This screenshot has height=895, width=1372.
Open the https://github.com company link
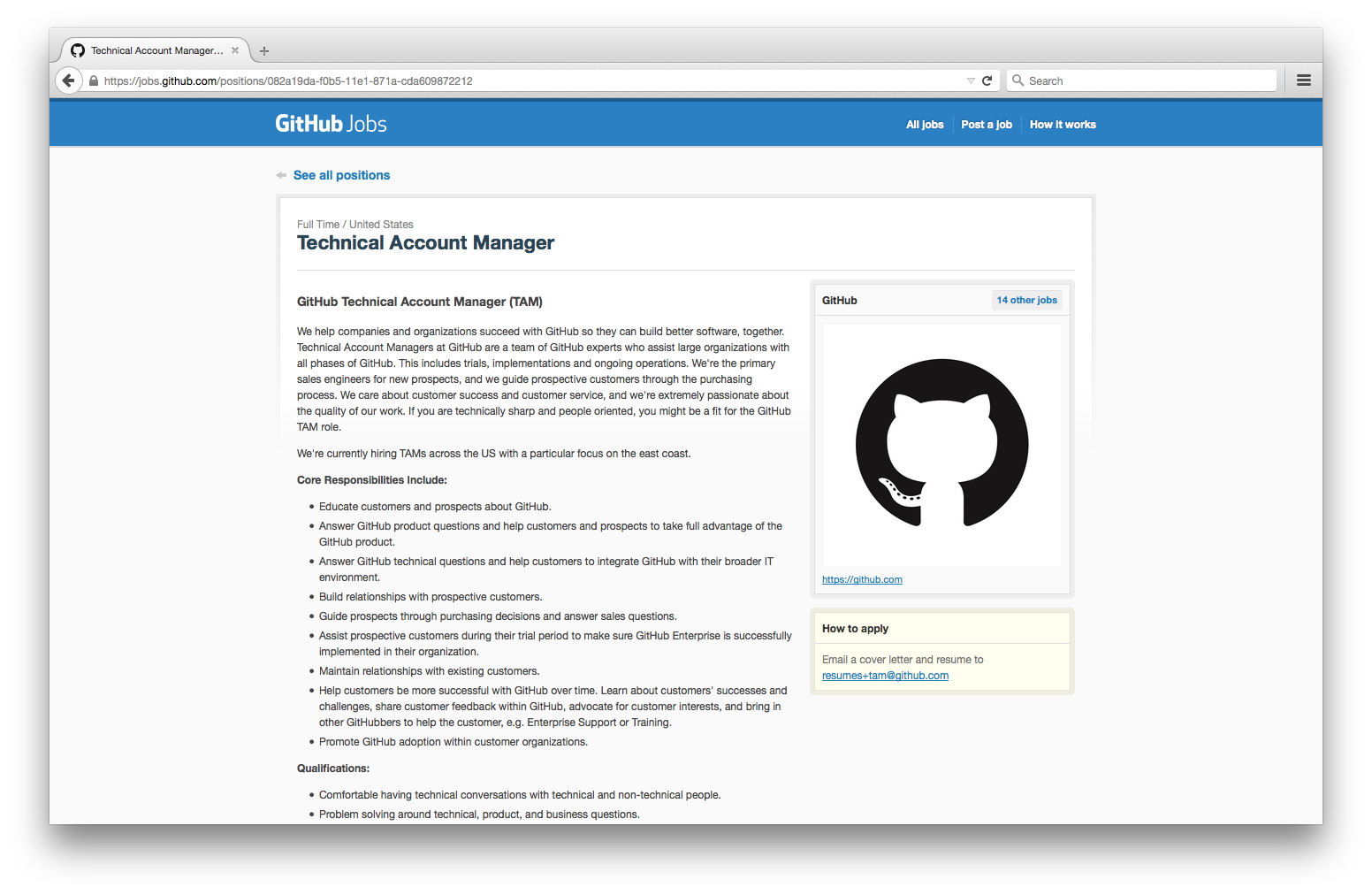coord(862,579)
